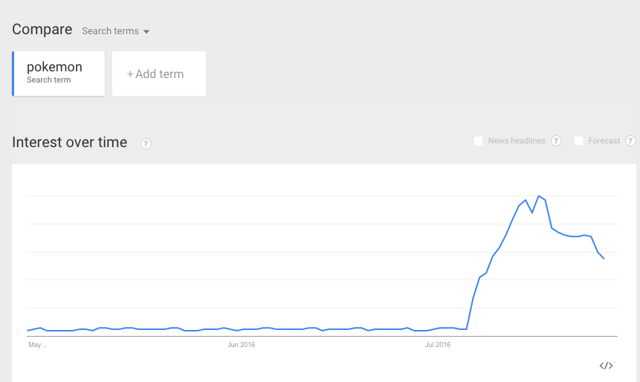640x382 pixels.
Task: Select the pokemon search term card
Action: pos(58,73)
